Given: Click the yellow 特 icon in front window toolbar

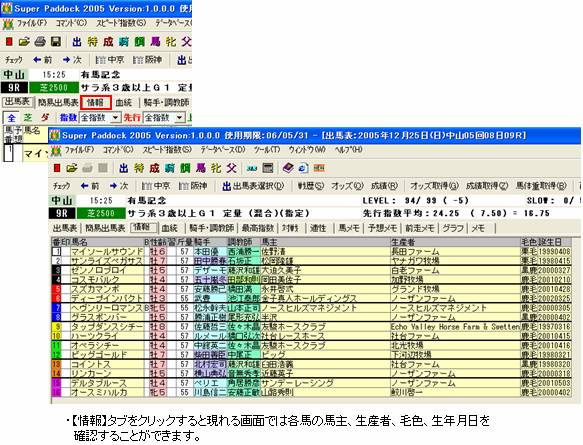Looking at the screenshot, I should coord(139,168).
